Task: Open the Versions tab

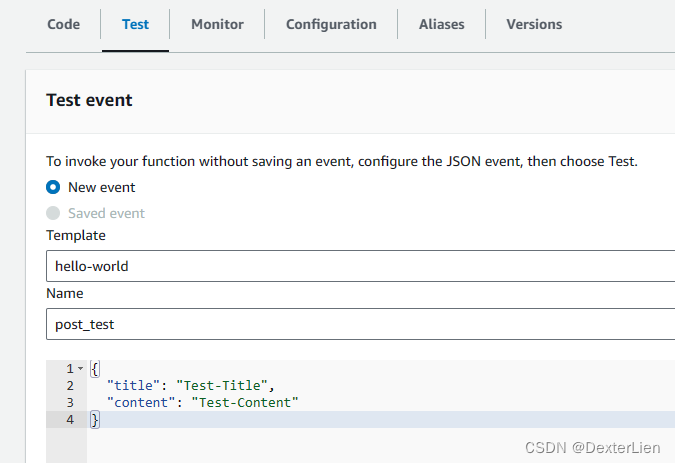Action: click(534, 24)
